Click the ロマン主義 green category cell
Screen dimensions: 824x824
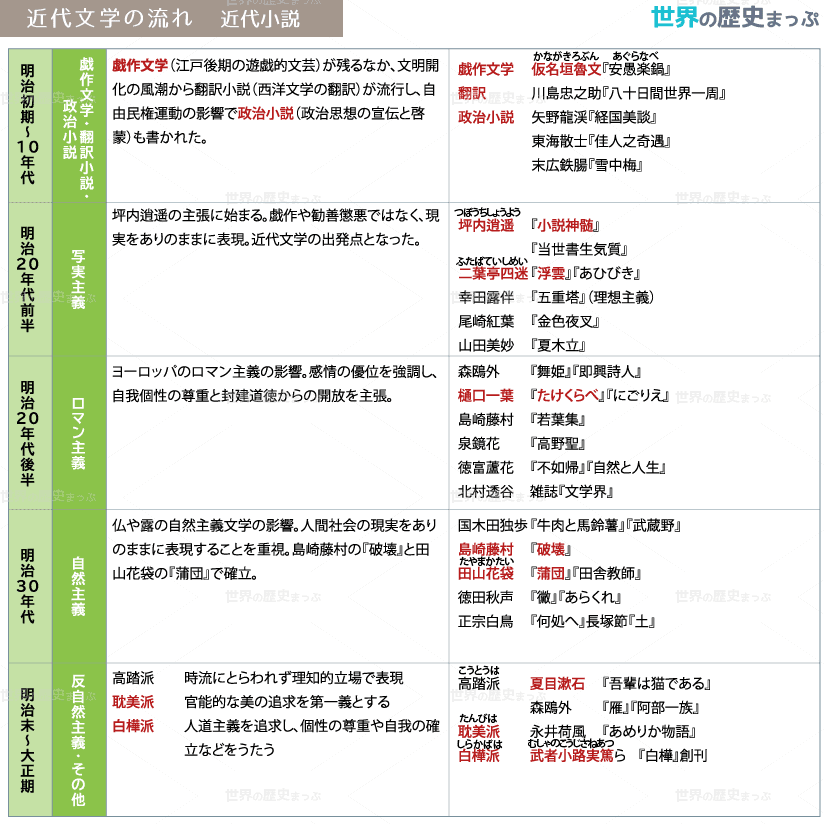click(x=79, y=432)
